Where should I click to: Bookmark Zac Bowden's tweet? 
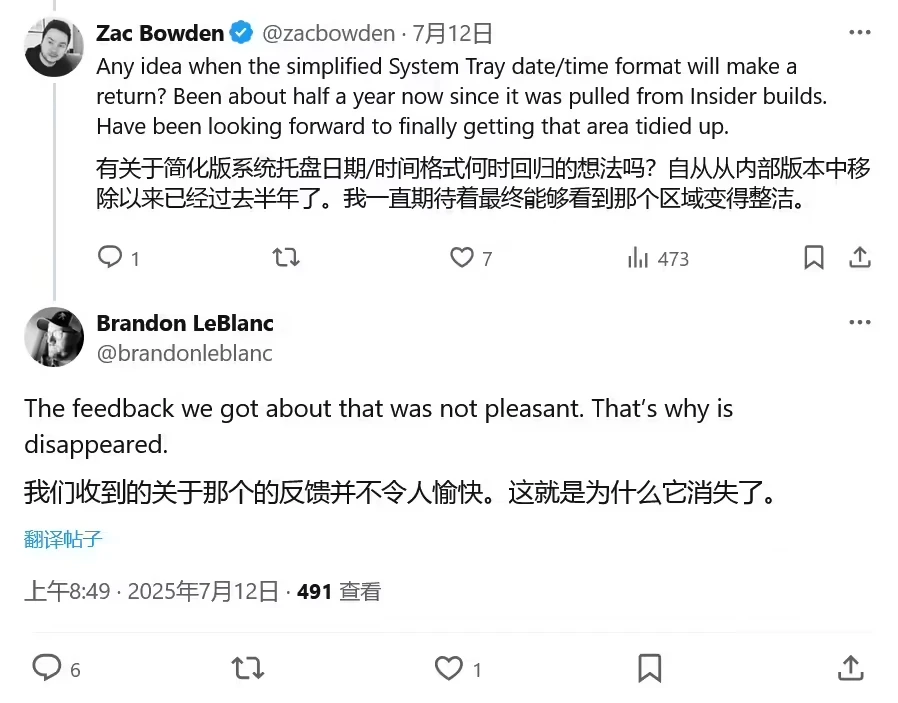(813, 258)
